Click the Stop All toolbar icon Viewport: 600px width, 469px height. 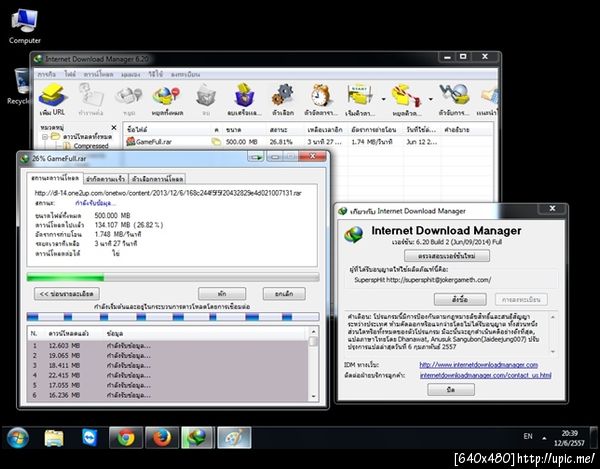click(x=167, y=100)
